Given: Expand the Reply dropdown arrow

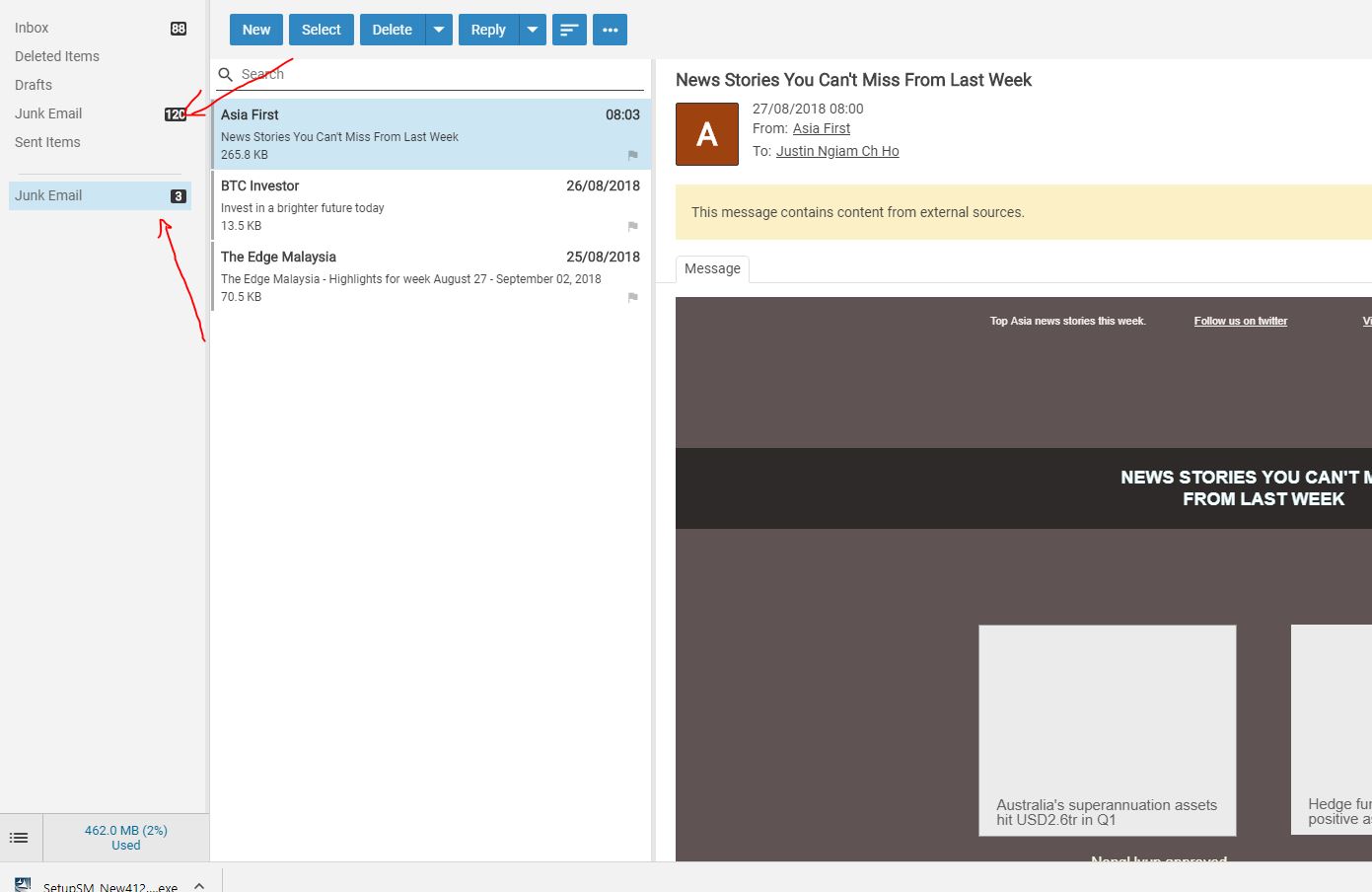Looking at the screenshot, I should point(533,30).
